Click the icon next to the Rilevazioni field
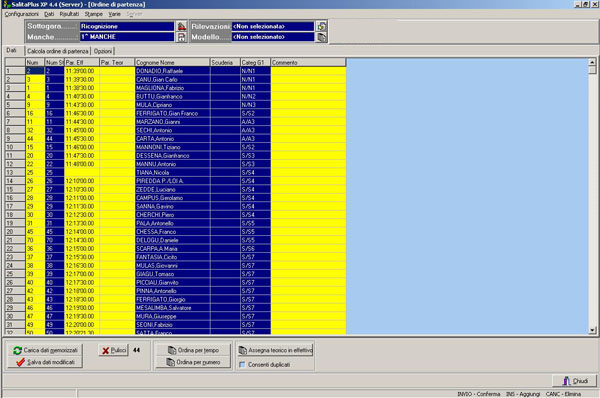 click(321, 26)
